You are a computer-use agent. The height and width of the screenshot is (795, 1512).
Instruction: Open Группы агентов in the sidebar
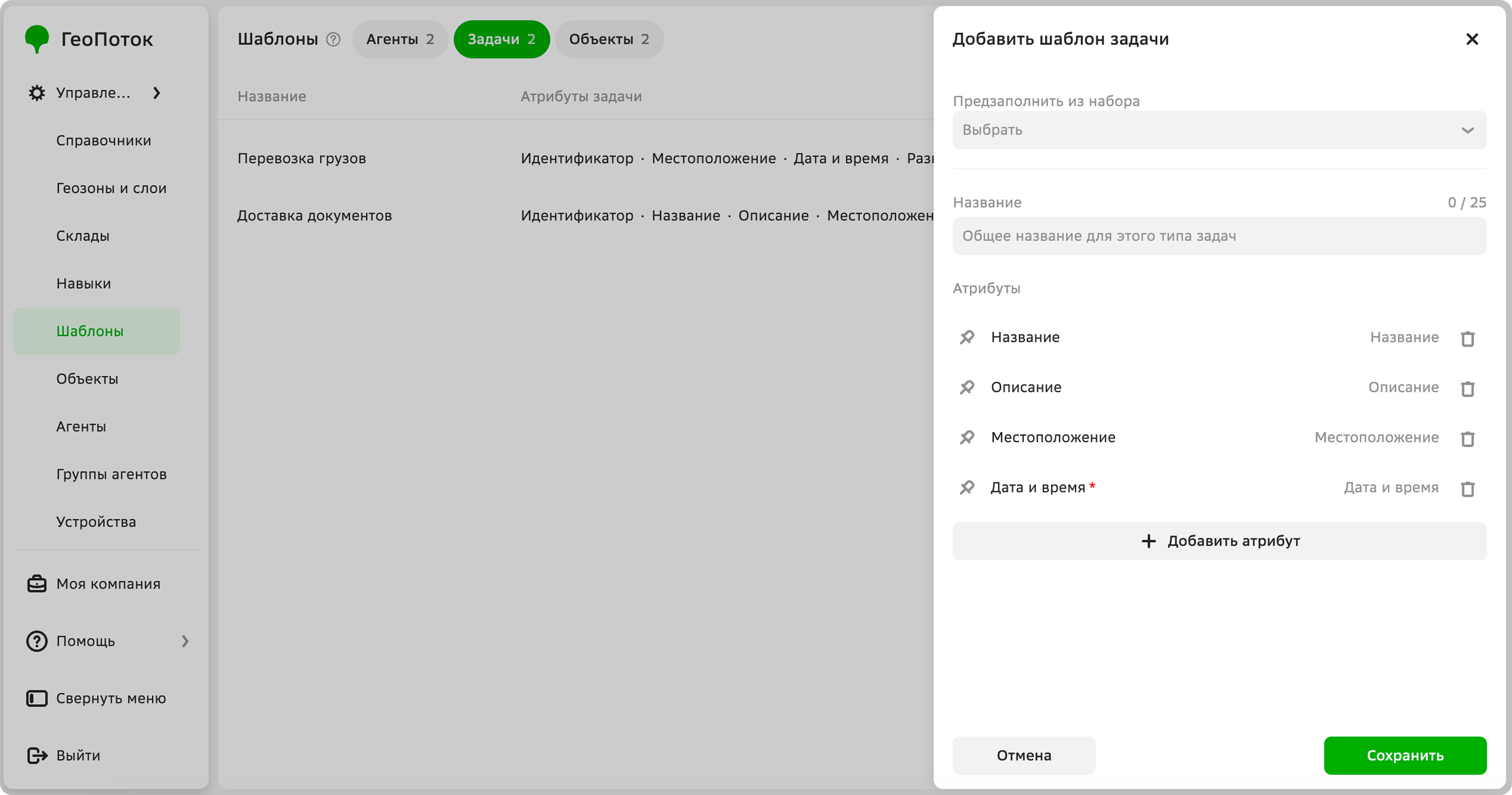coord(112,474)
